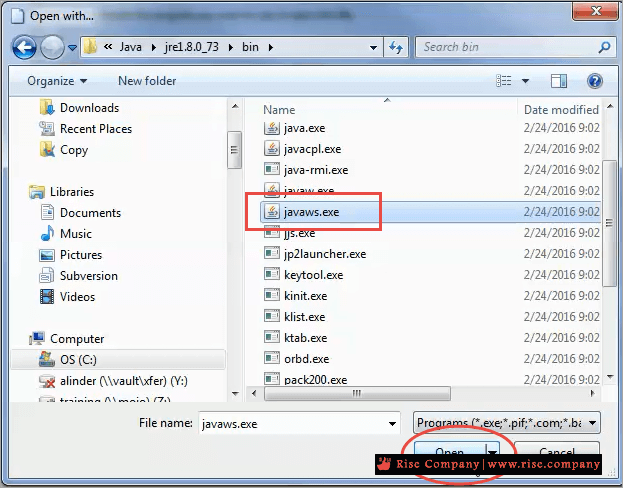Click New folder
This screenshot has width=623, height=488.
pos(147,81)
